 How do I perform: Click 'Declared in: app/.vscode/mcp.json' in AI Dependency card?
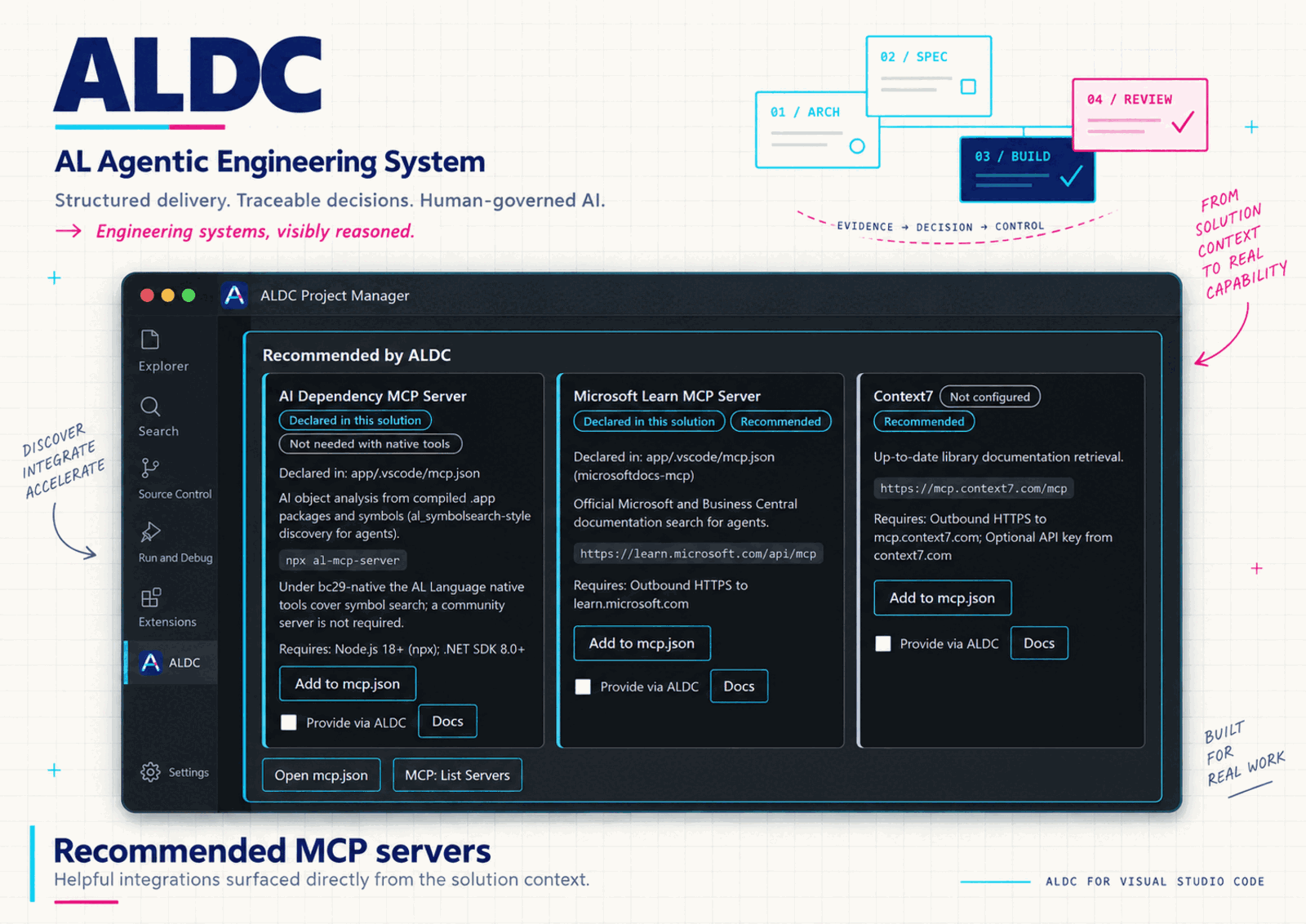point(380,473)
